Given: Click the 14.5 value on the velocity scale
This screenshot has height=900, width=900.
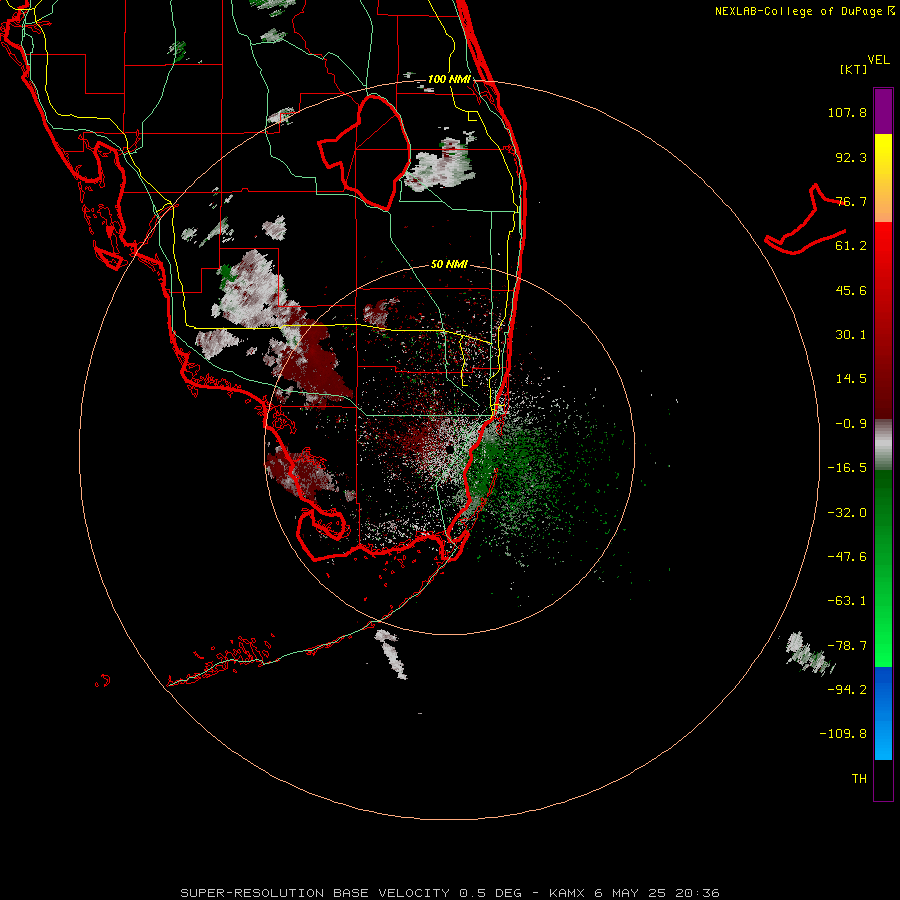Looking at the screenshot, I should point(851,379).
